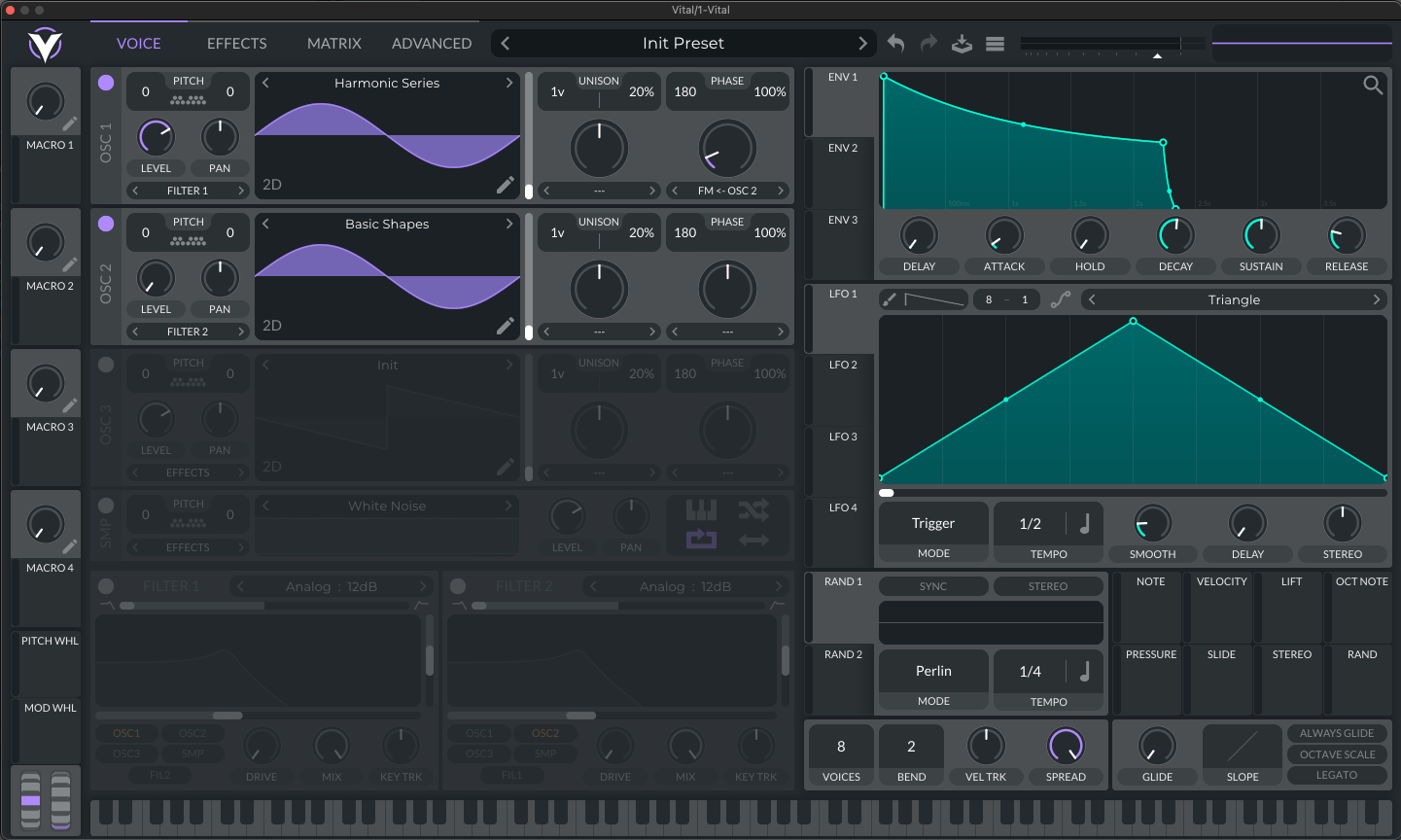
Task: Open LFO 1 Trigger mode dropdown
Action: point(933,524)
